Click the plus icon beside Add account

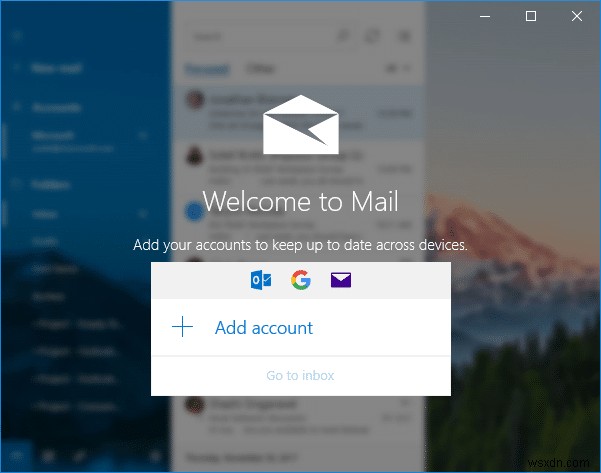182,327
